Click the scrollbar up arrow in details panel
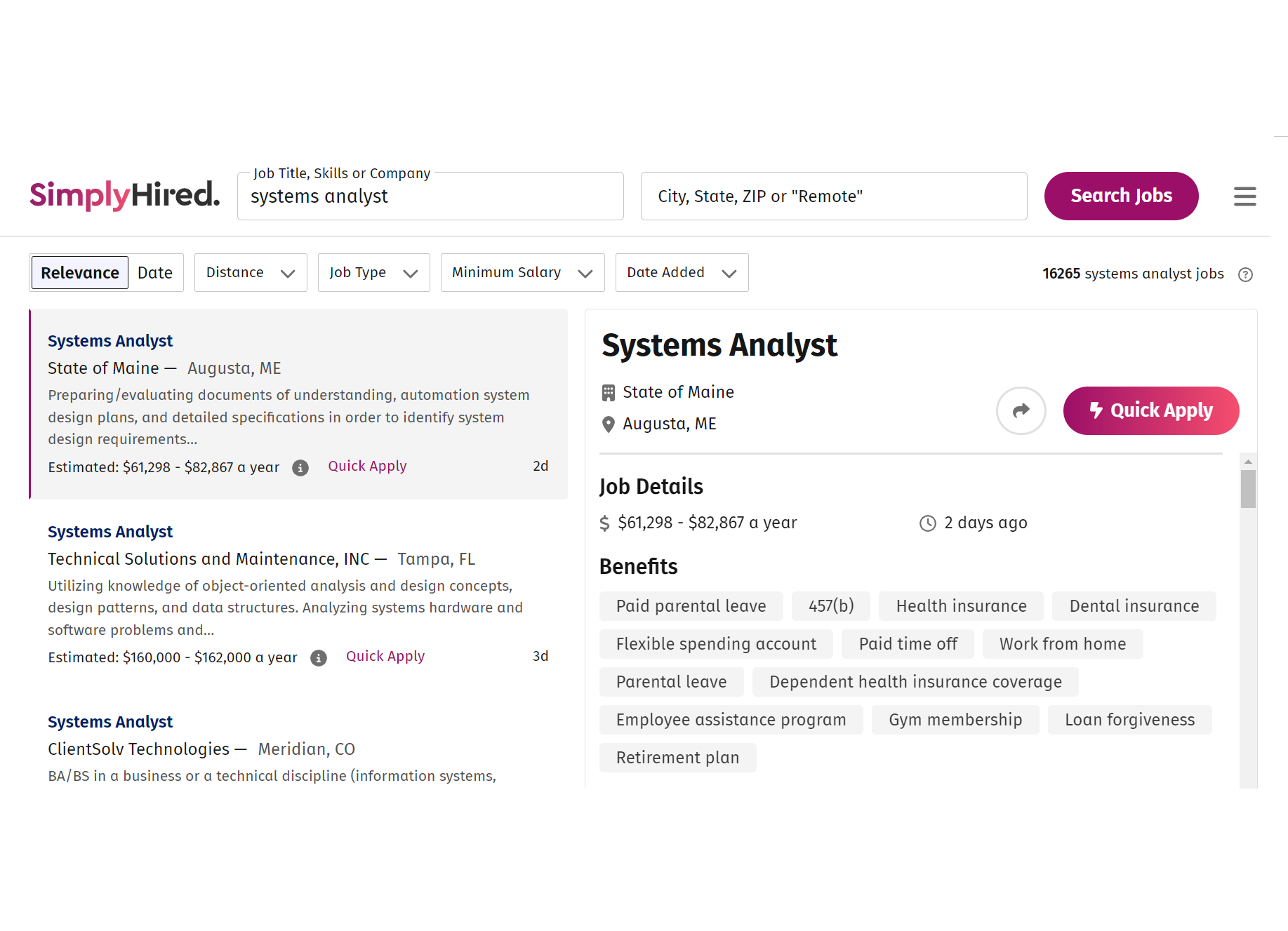Screen dimensions: 1288x931 1248,462
